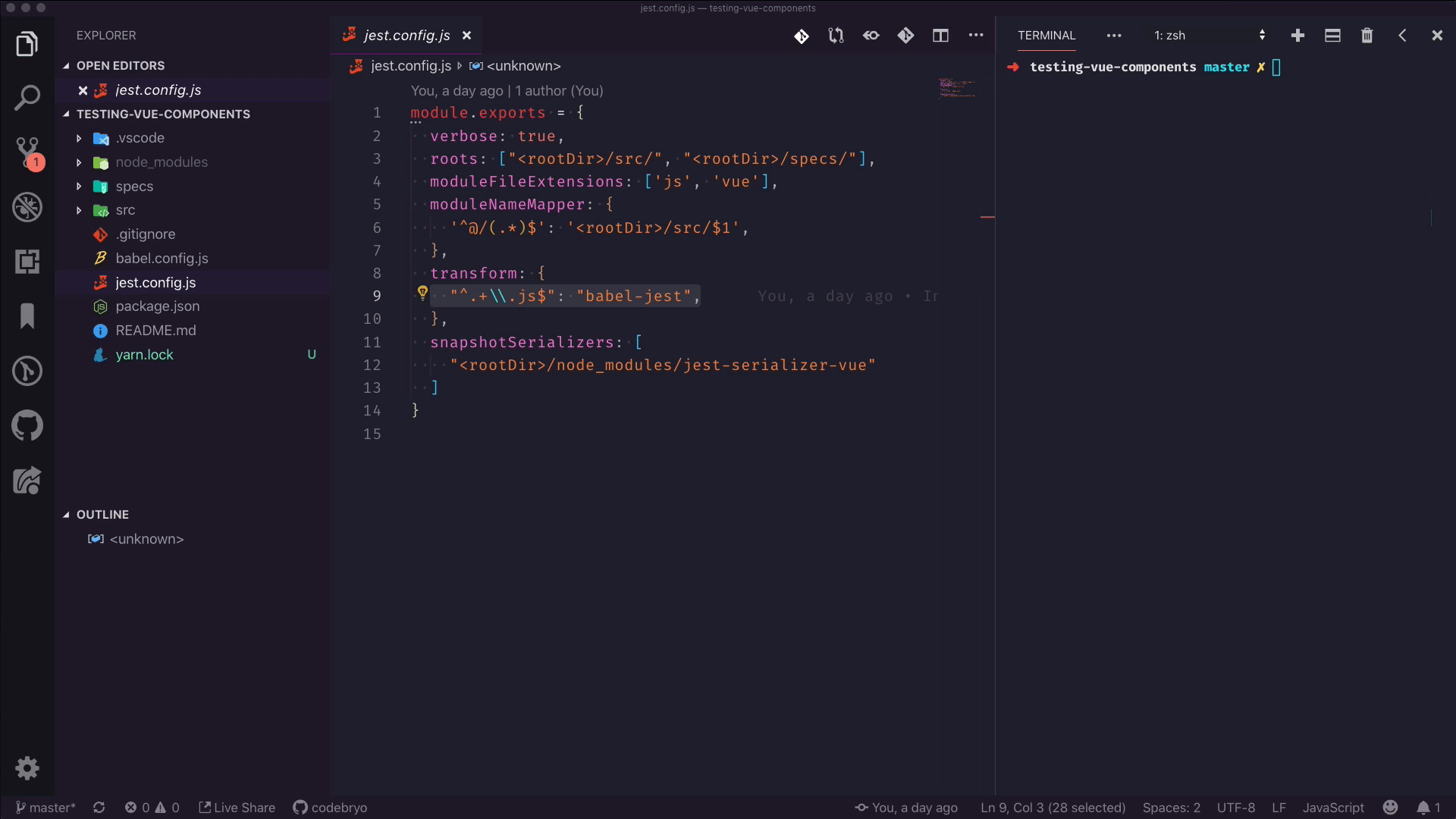Click the lightbulb code action icon

click(423, 293)
